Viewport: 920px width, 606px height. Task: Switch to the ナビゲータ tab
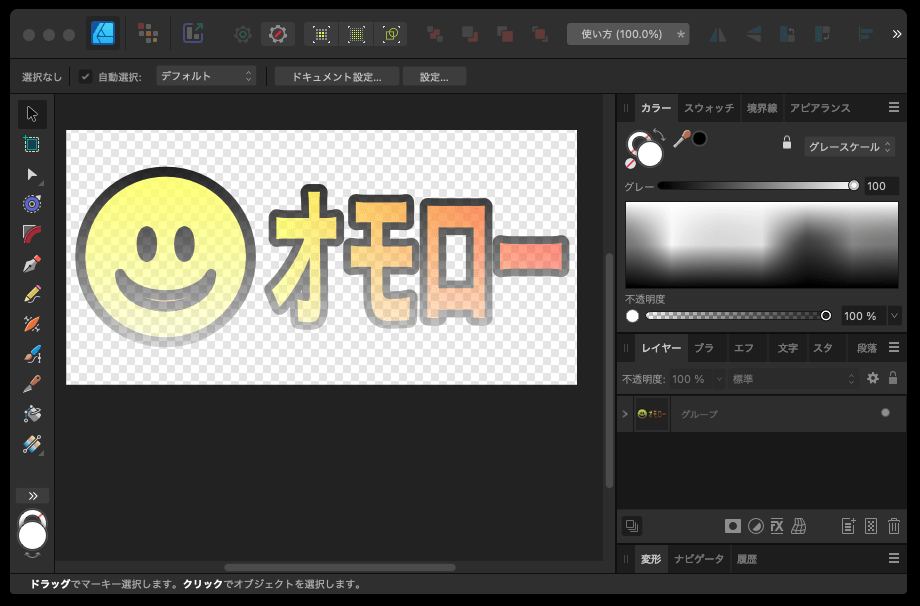[698, 558]
